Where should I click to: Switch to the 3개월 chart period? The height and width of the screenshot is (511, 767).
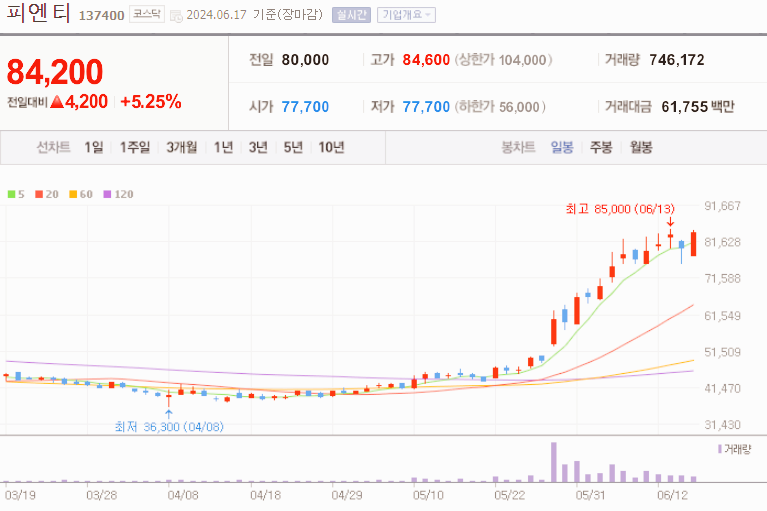[x=181, y=147]
